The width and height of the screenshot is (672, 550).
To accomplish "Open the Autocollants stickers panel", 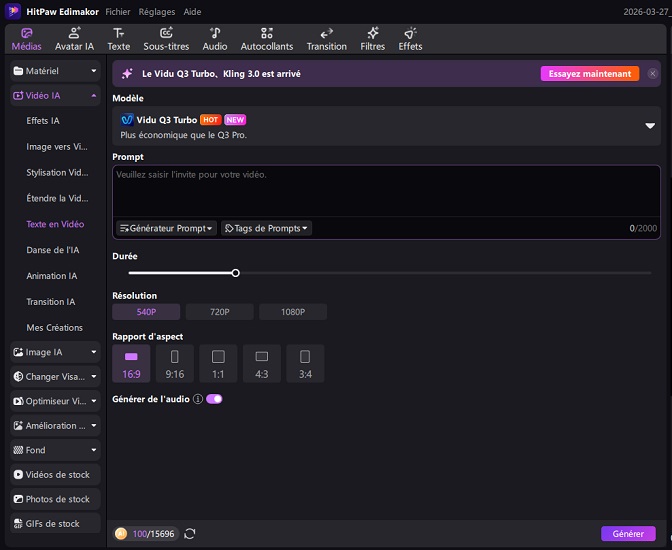I will 267,38.
